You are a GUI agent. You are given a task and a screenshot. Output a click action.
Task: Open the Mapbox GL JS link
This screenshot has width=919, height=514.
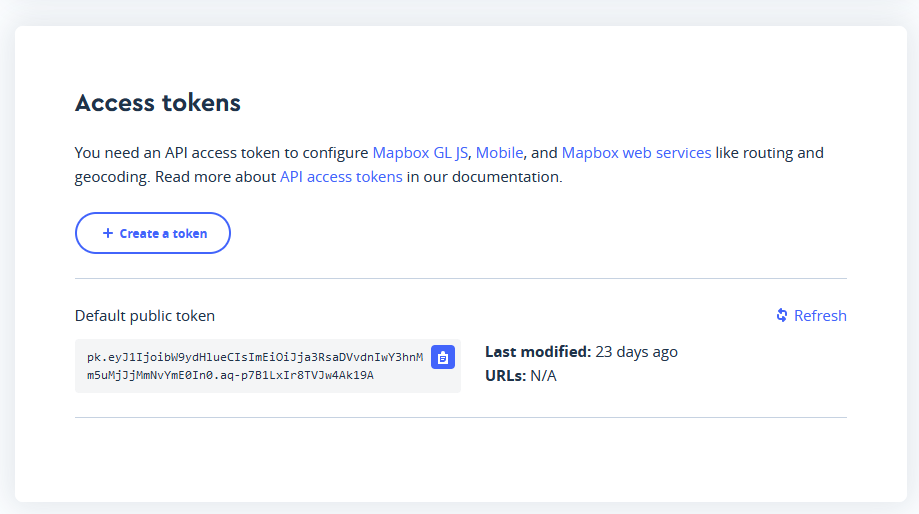point(421,153)
